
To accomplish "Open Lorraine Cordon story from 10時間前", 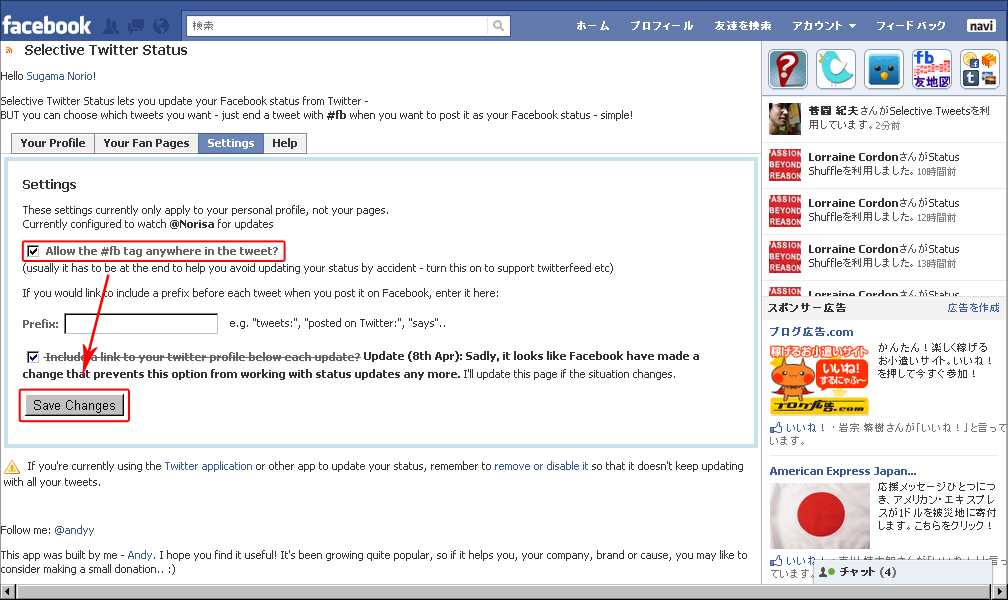I will tap(883, 164).
